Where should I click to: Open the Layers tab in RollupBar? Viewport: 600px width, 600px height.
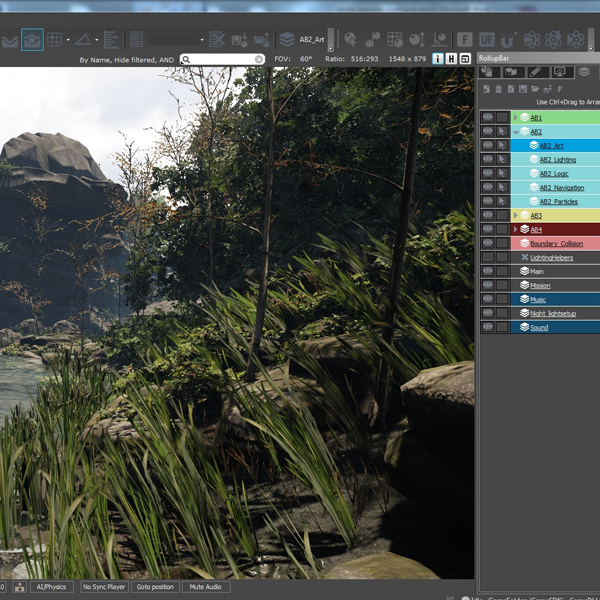click(x=587, y=72)
